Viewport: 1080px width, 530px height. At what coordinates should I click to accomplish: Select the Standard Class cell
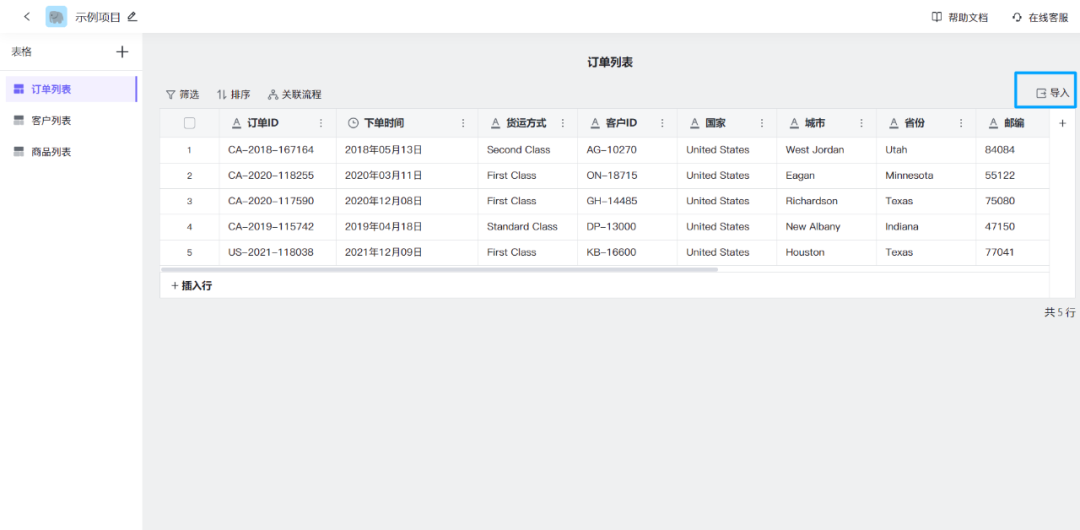pyautogui.click(x=528, y=227)
